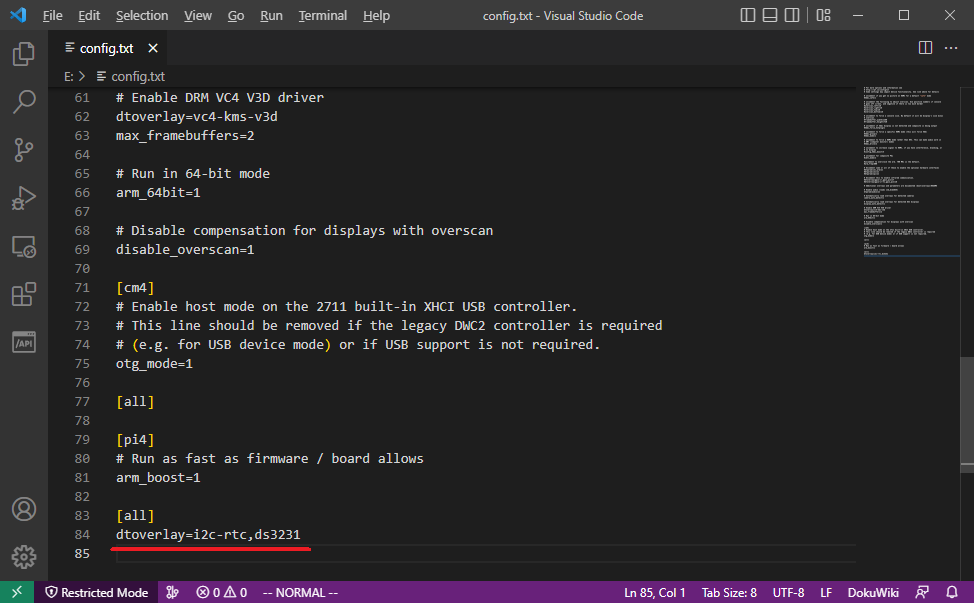Open the API sidebar icon

tap(24, 343)
